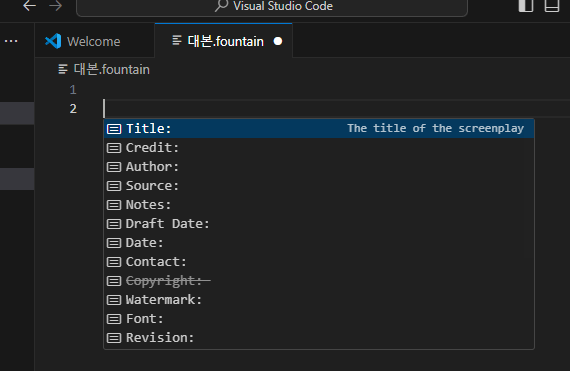
Task: Pick the Contact: suggestion
Action: click(319, 262)
